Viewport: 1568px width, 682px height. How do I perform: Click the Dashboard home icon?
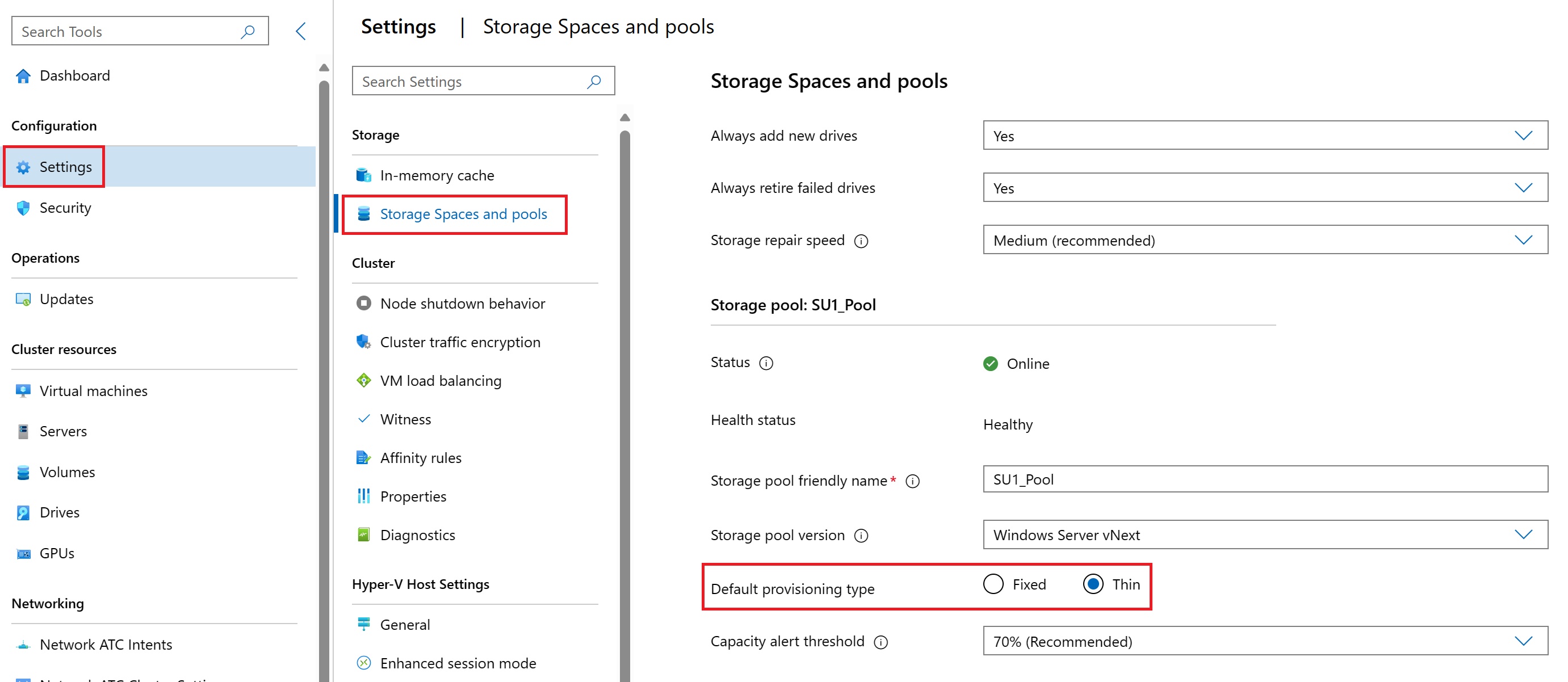(23, 76)
